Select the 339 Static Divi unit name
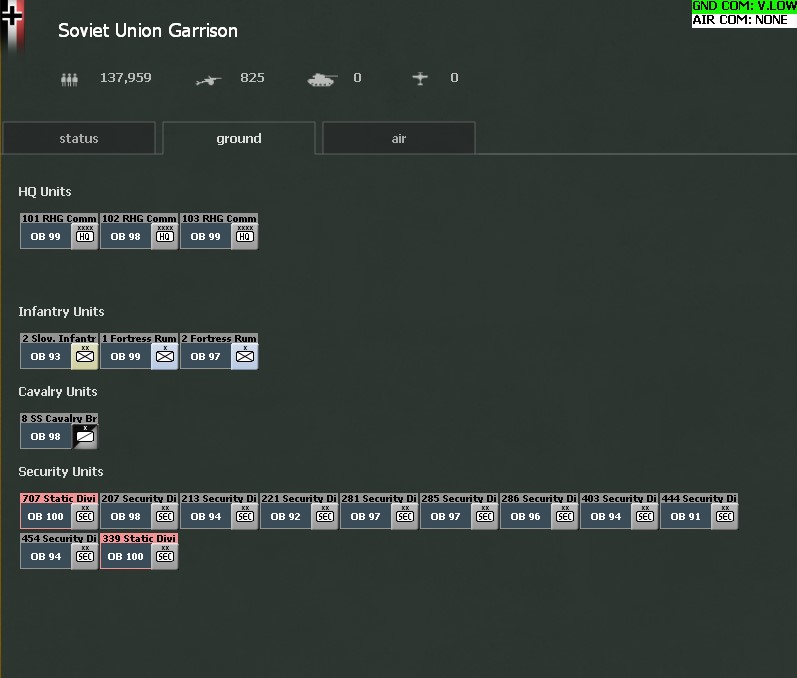 139,538
